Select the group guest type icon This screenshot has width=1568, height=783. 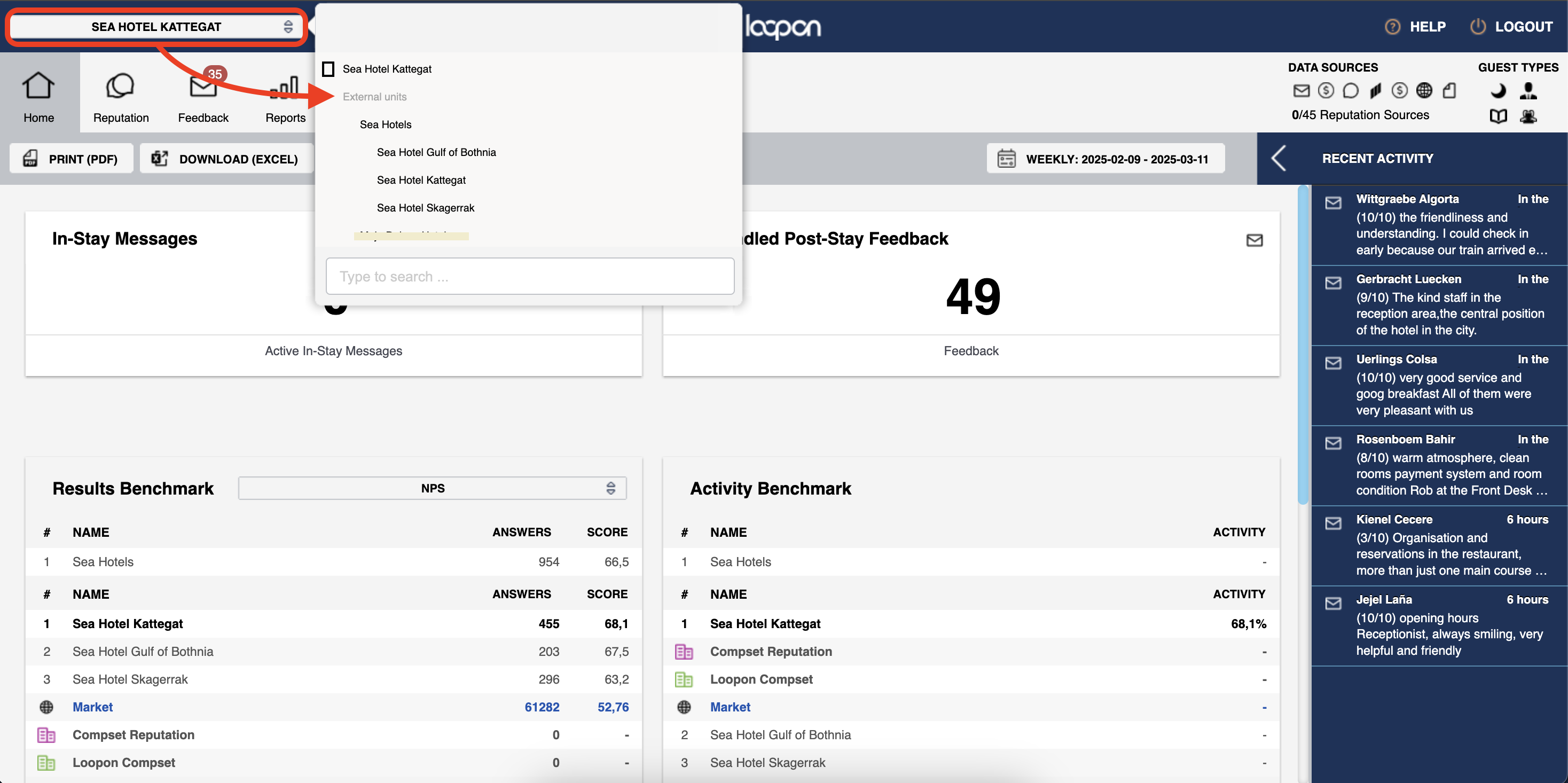pyautogui.click(x=1528, y=116)
